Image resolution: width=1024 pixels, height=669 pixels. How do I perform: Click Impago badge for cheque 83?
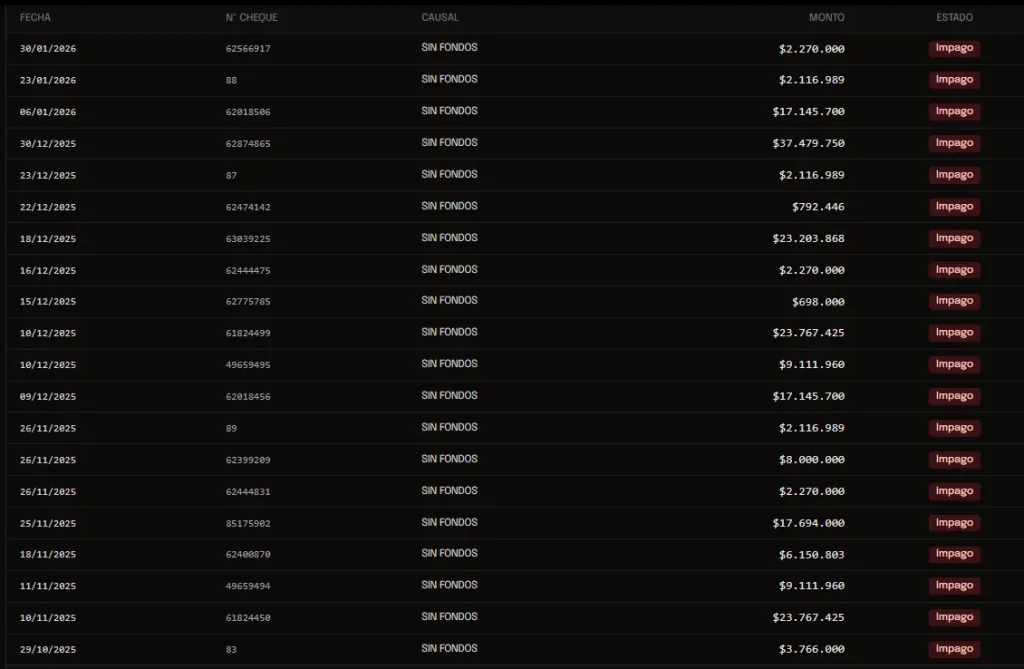click(x=954, y=649)
